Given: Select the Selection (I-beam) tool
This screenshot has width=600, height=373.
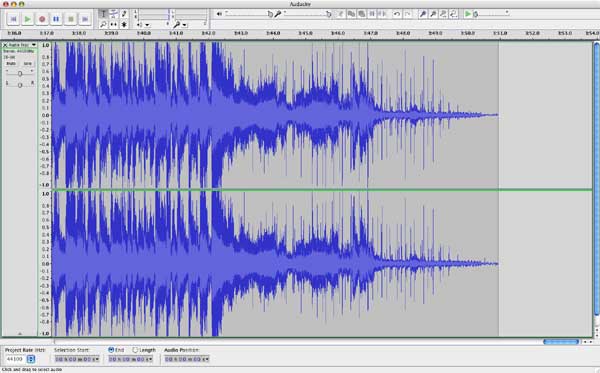Looking at the screenshot, I should click(103, 14).
